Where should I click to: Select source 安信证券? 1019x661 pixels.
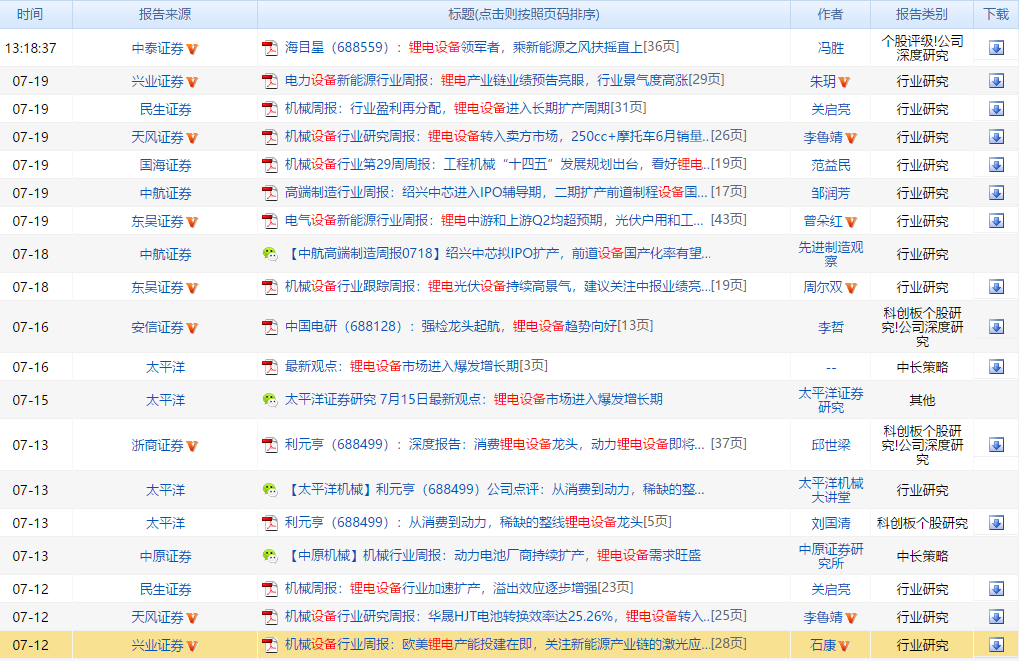click(x=158, y=328)
